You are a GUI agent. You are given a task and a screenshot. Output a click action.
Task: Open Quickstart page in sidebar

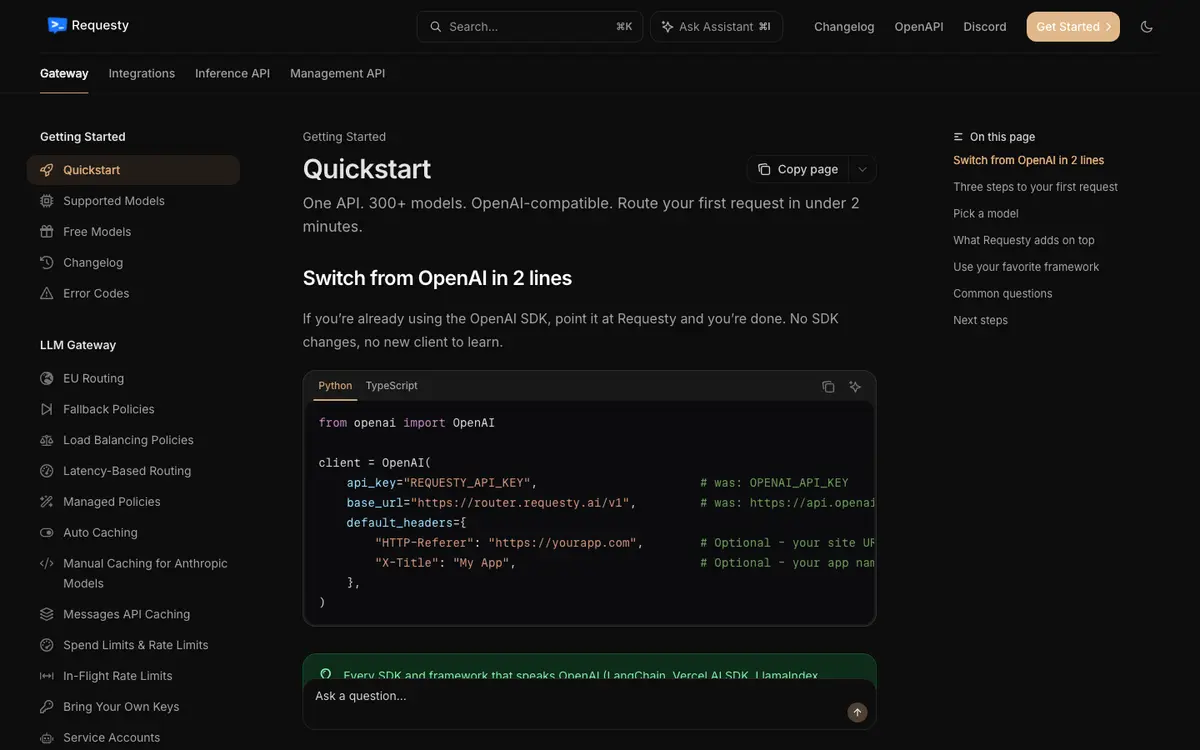click(x=133, y=170)
